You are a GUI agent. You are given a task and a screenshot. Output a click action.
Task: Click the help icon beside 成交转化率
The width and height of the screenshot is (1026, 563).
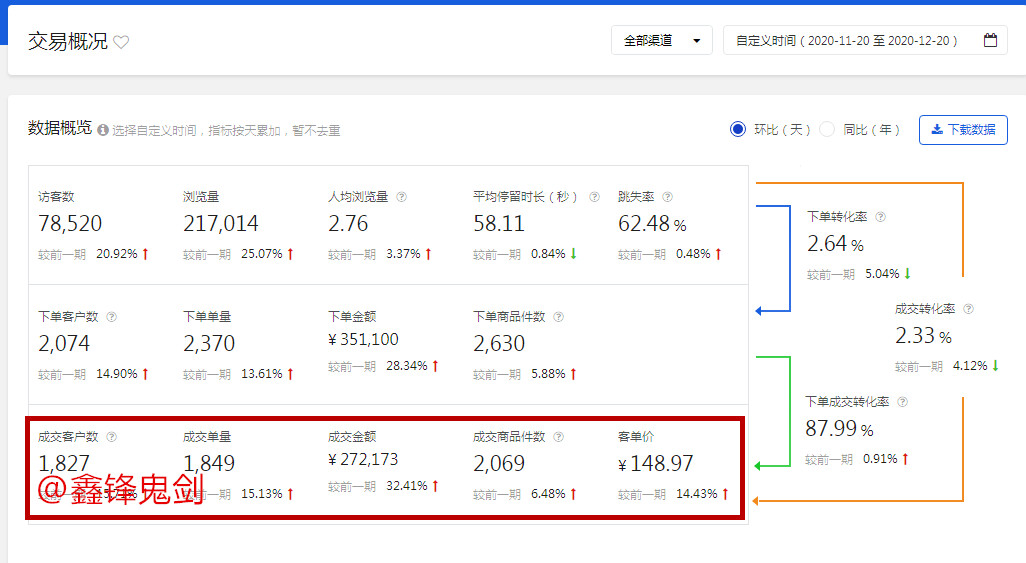(968, 310)
